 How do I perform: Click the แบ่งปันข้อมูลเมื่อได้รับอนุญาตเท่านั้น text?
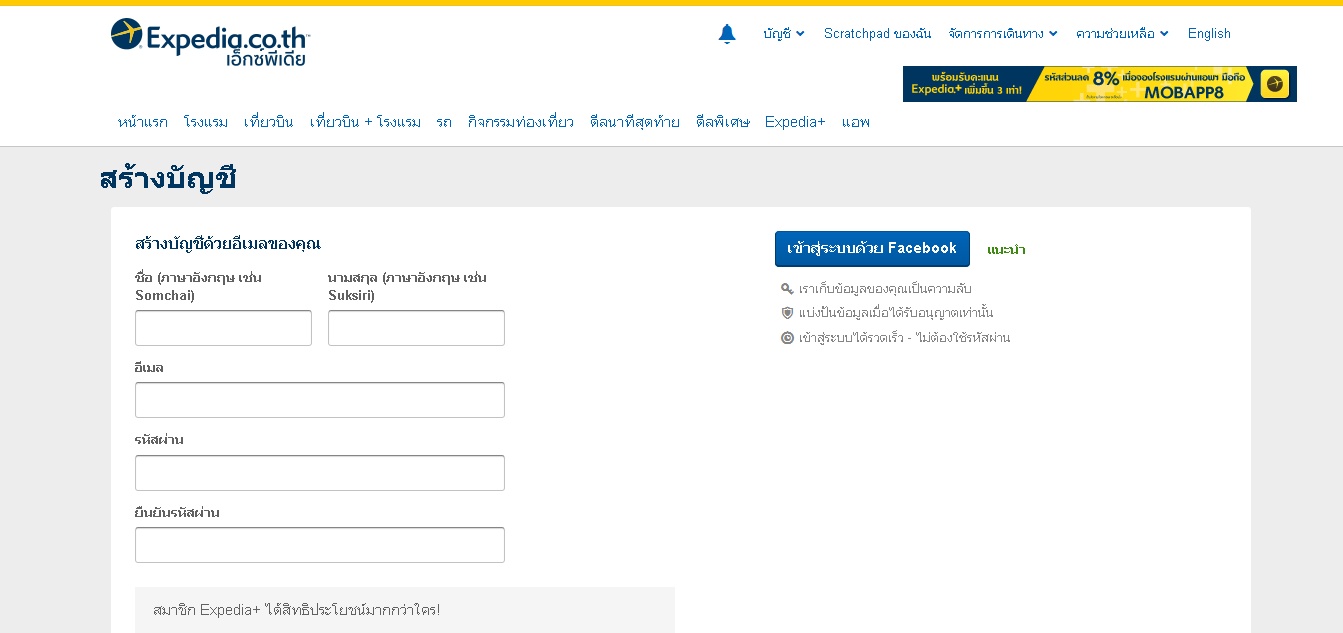click(x=896, y=313)
